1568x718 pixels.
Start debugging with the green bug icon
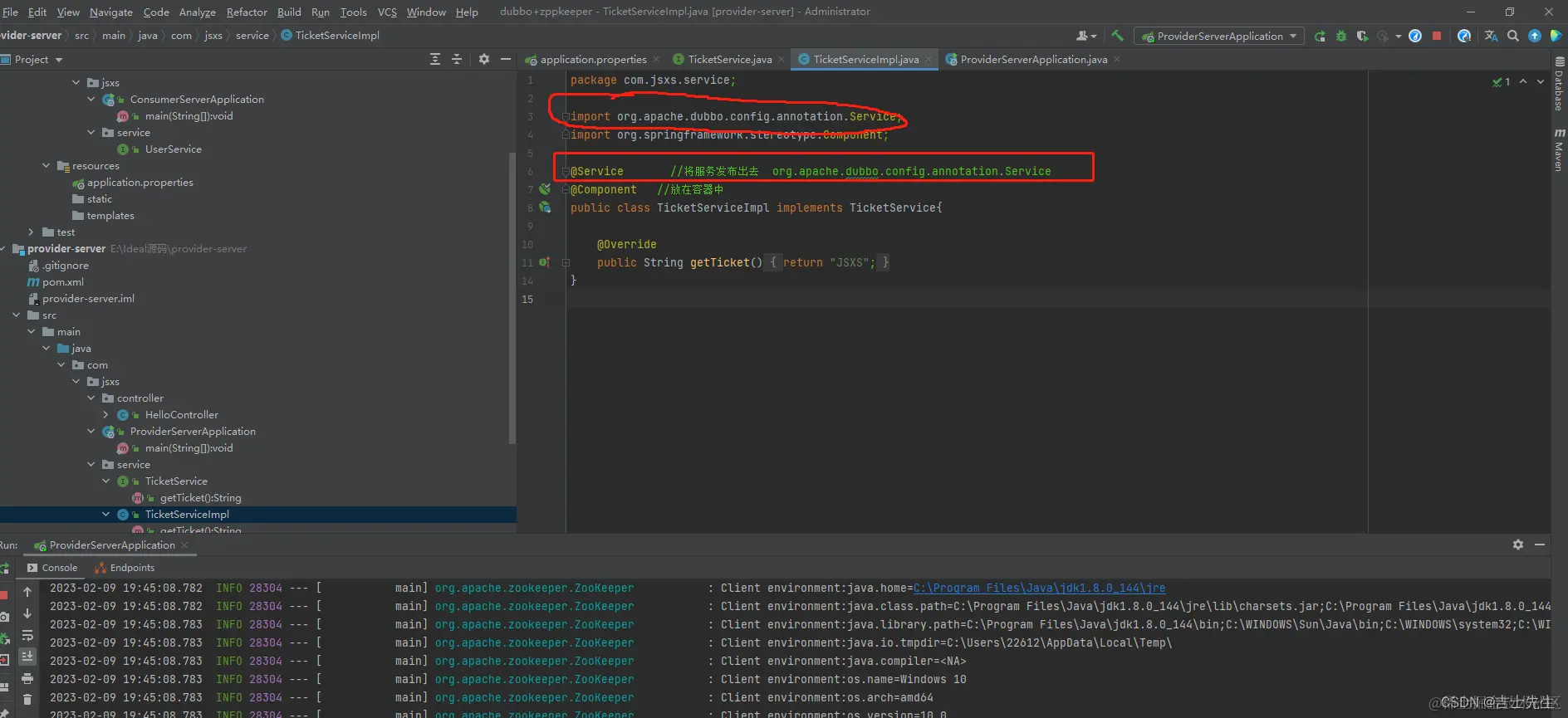pyautogui.click(x=1341, y=36)
